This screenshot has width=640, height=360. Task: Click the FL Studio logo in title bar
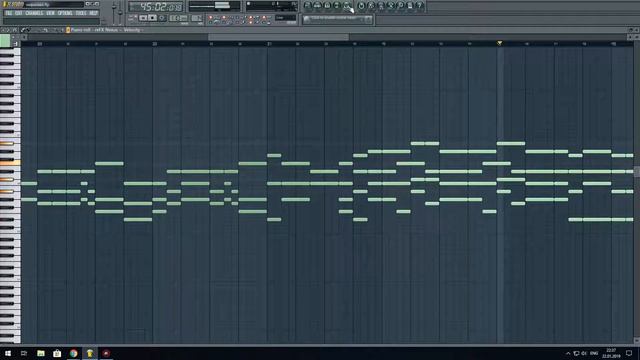click(x=13, y=4)
